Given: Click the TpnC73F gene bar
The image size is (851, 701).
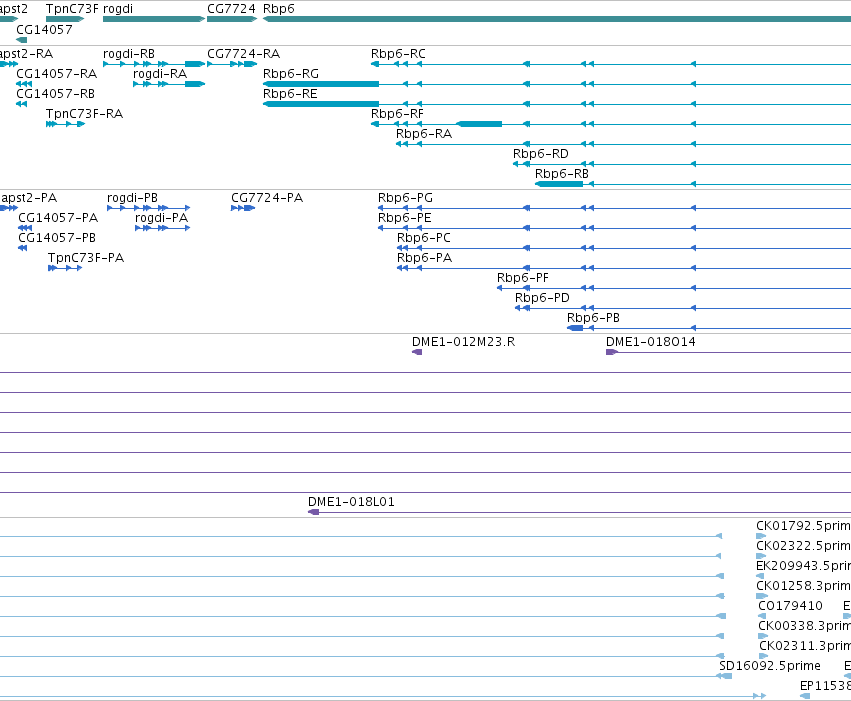Looking at the screenshot, I should (65, 19).
